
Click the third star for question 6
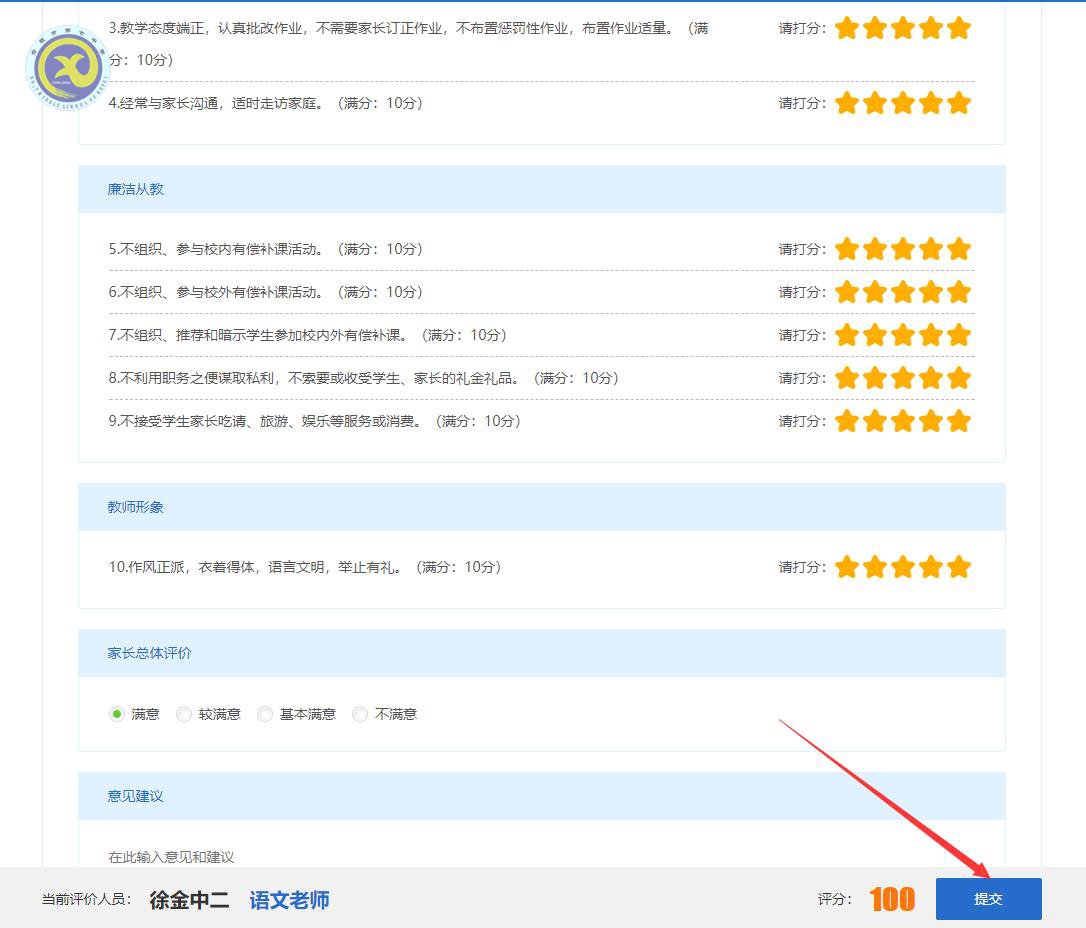point(902,292)
